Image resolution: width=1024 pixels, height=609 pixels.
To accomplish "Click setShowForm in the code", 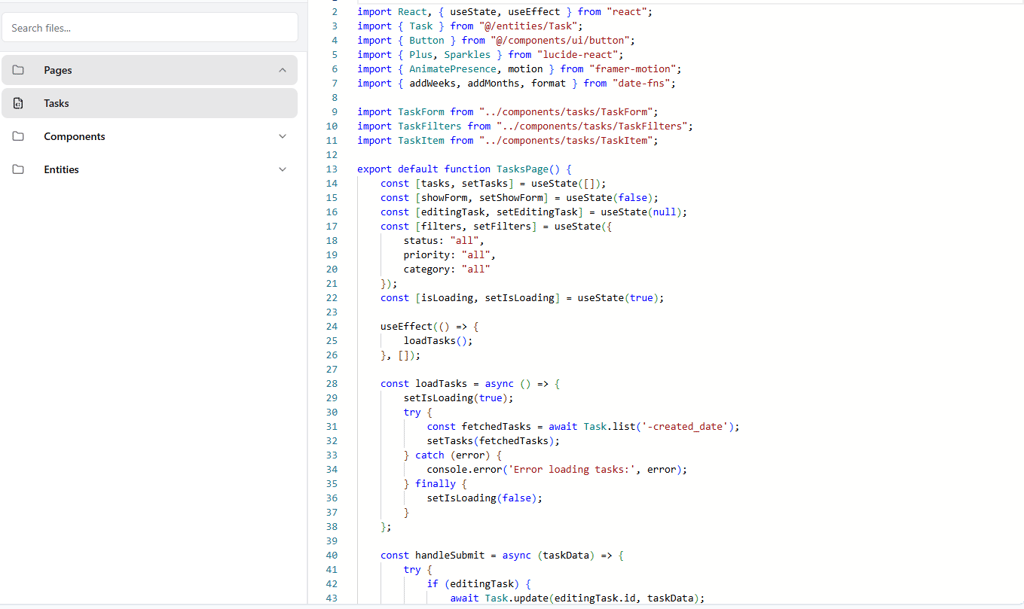I will coord(511,198).
